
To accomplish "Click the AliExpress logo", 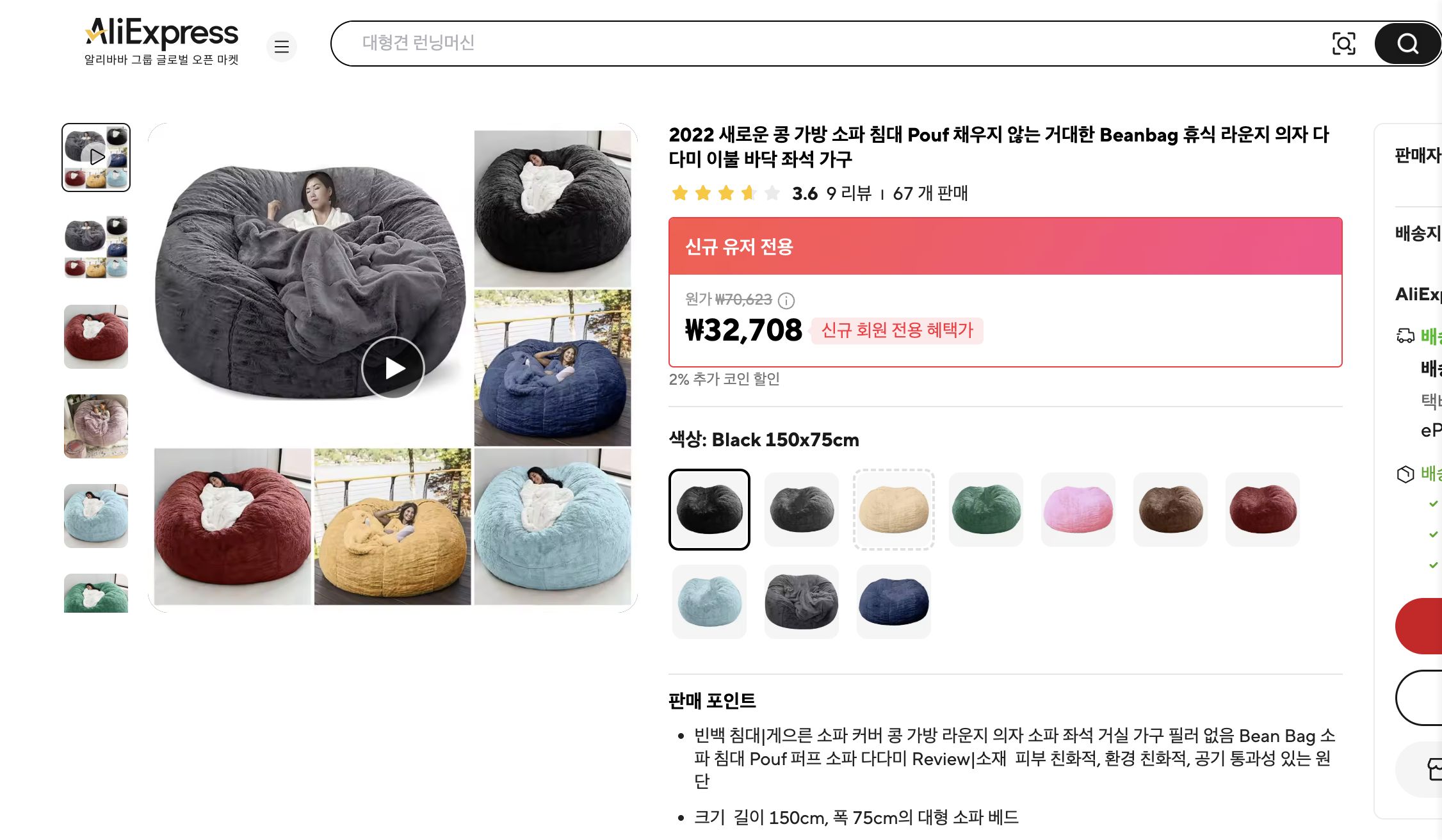I will [161, 32].
